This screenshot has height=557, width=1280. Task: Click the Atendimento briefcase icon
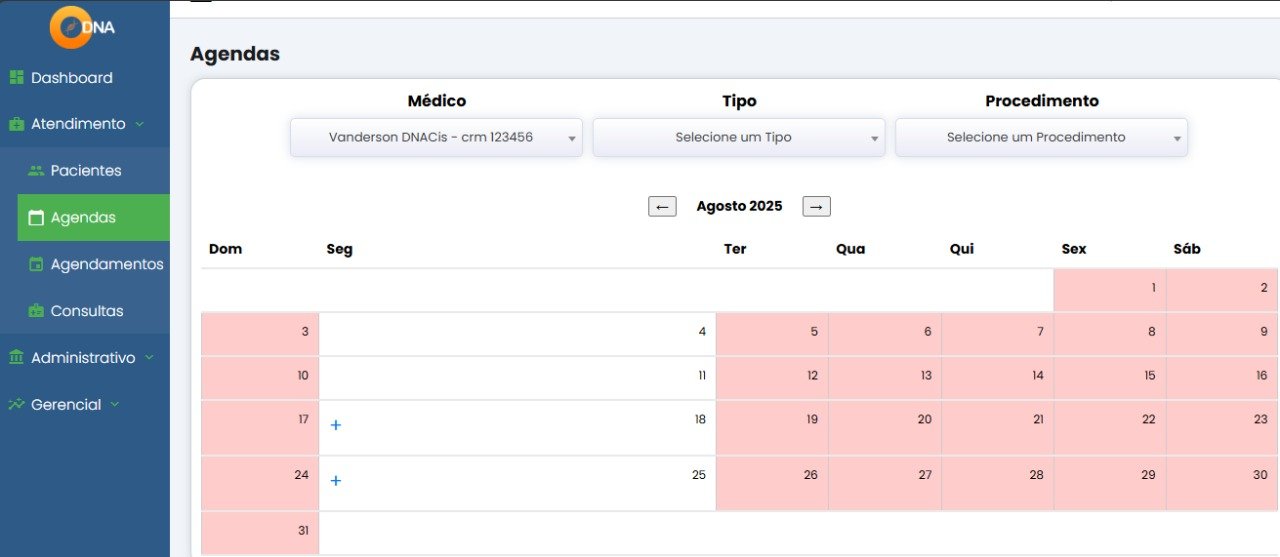point(16,124)
